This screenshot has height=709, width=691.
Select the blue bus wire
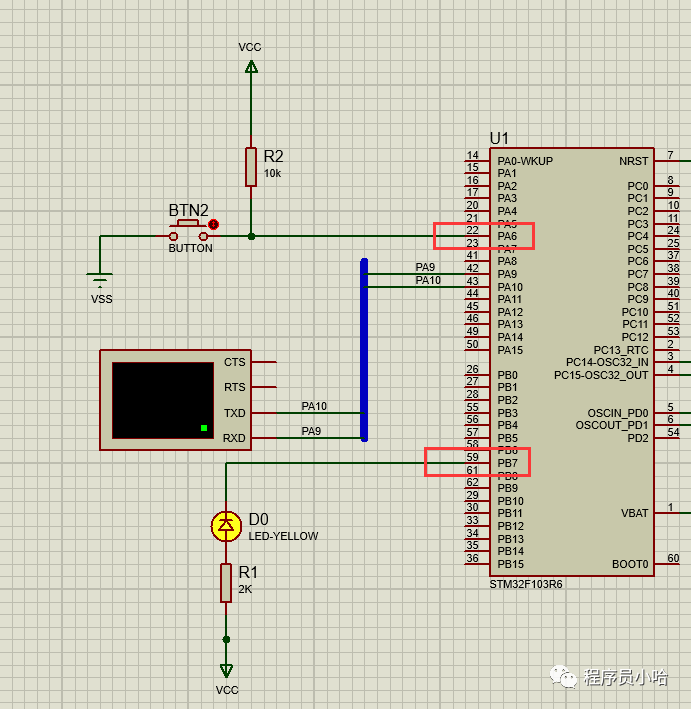(364, 350)
